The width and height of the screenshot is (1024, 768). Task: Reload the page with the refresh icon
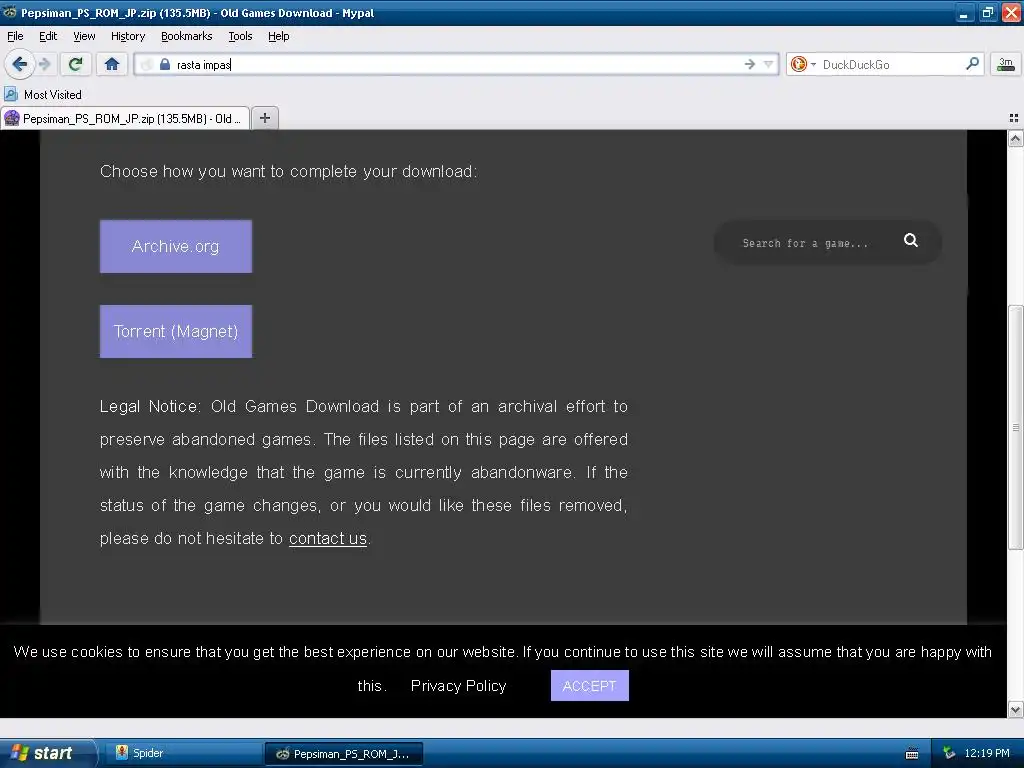pyautogui.click(x=76, y=64)
